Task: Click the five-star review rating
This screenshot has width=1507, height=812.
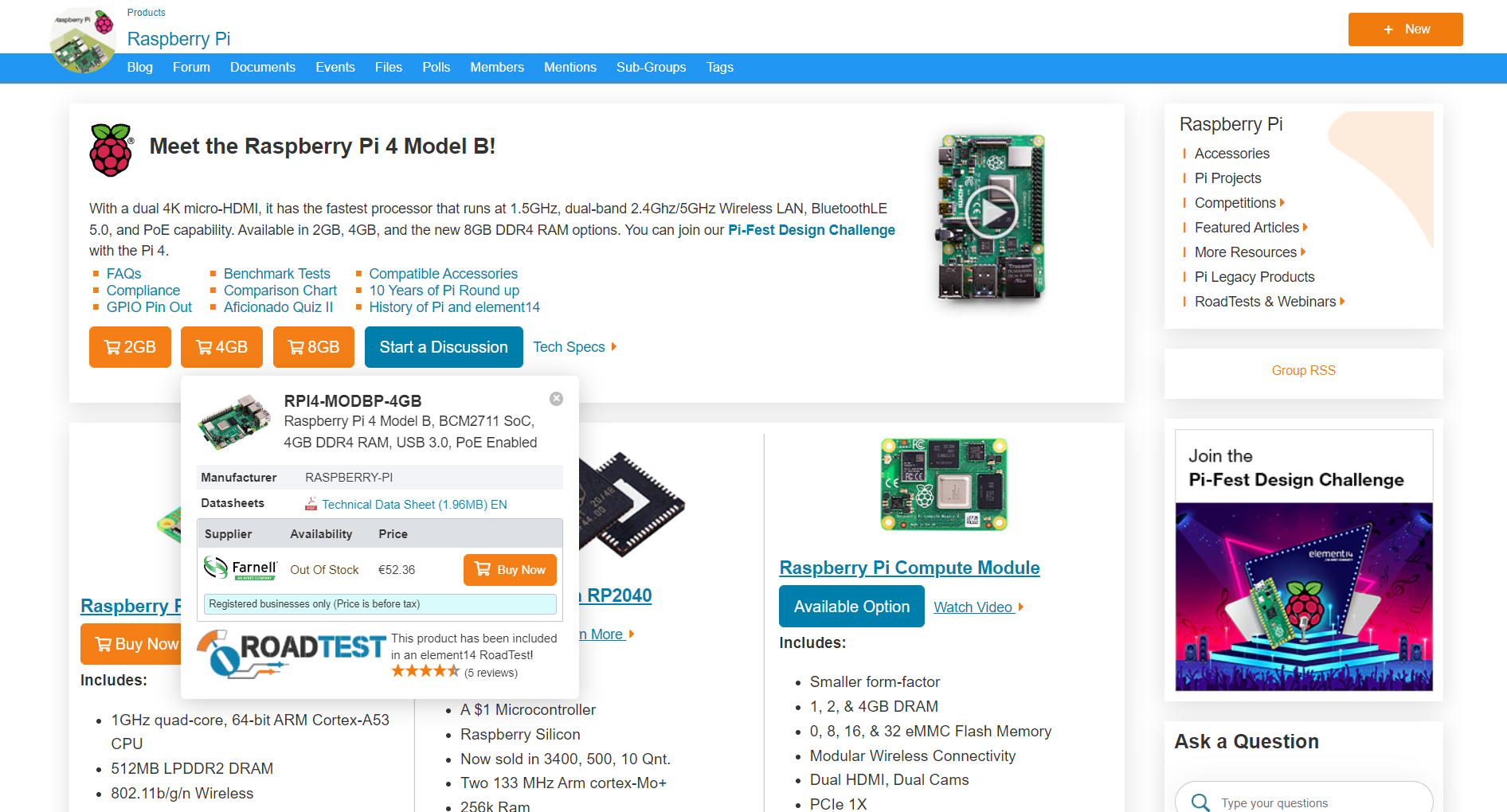Action: (x=425, y=672)
